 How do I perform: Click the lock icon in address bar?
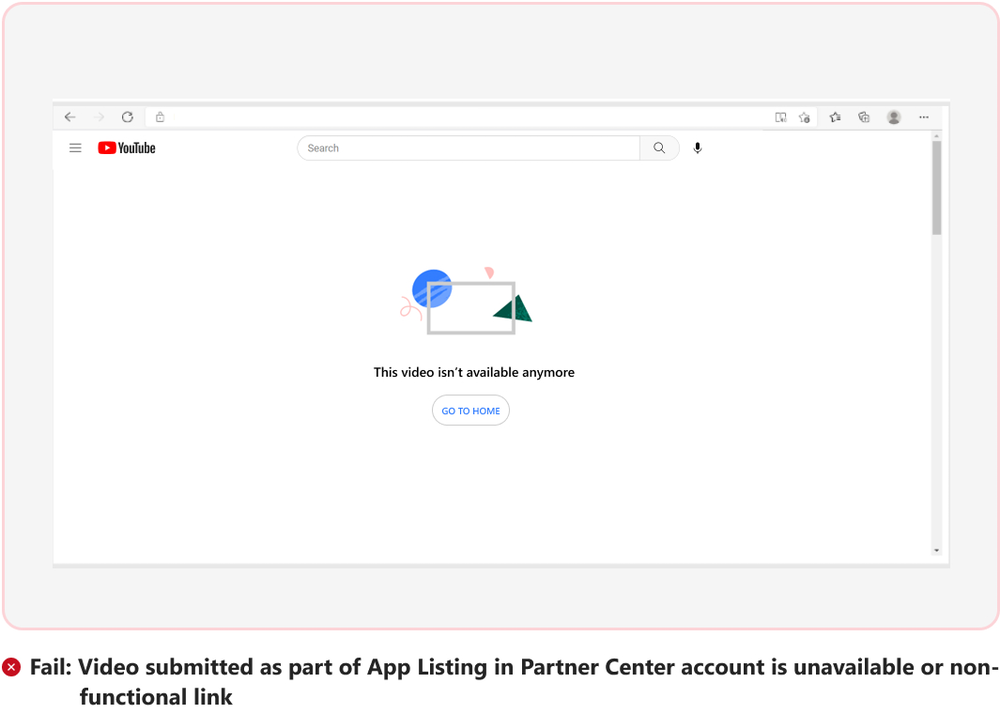tap(160, 117)
